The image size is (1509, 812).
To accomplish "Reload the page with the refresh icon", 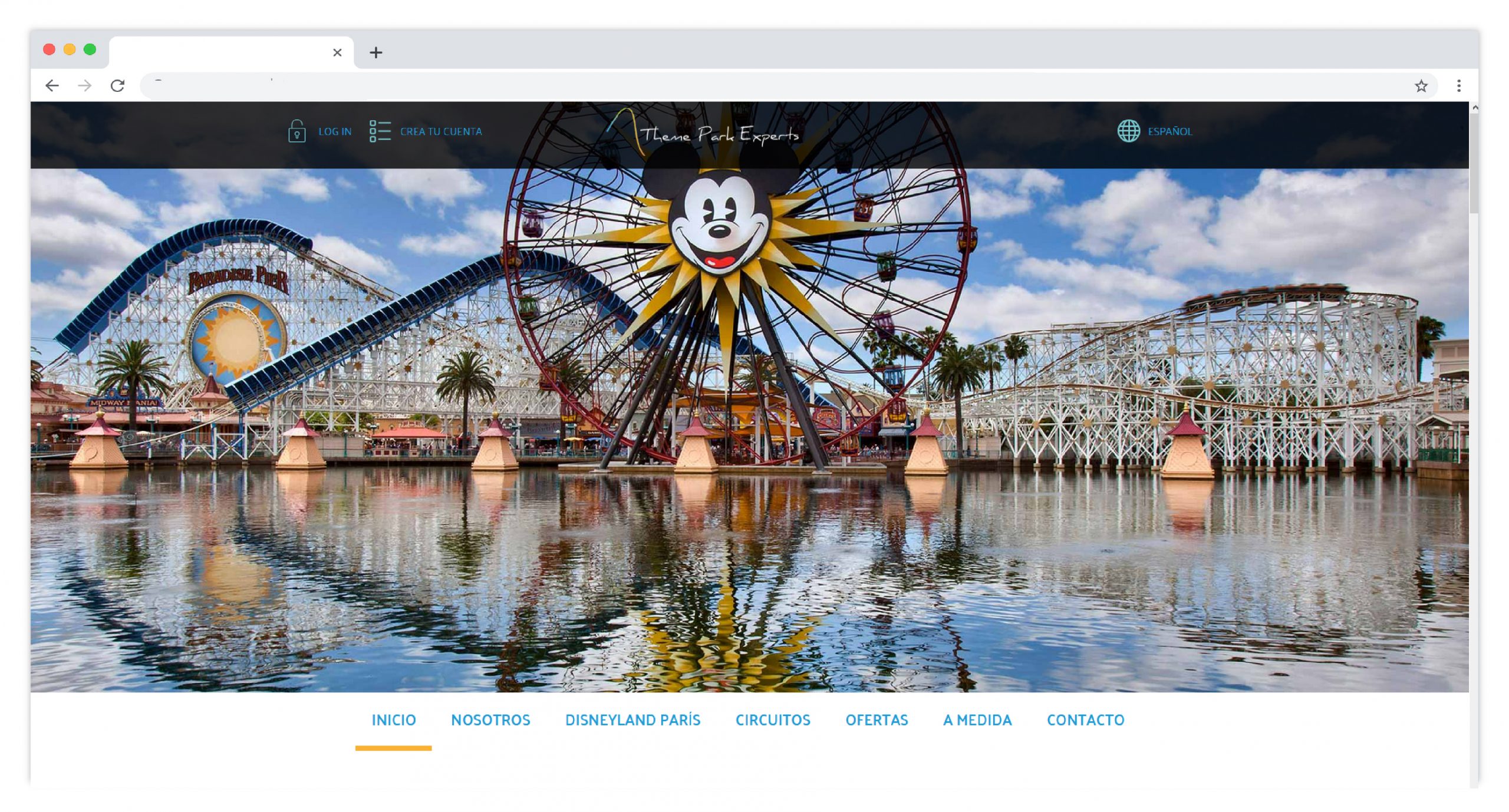I will tap(117, 86).
